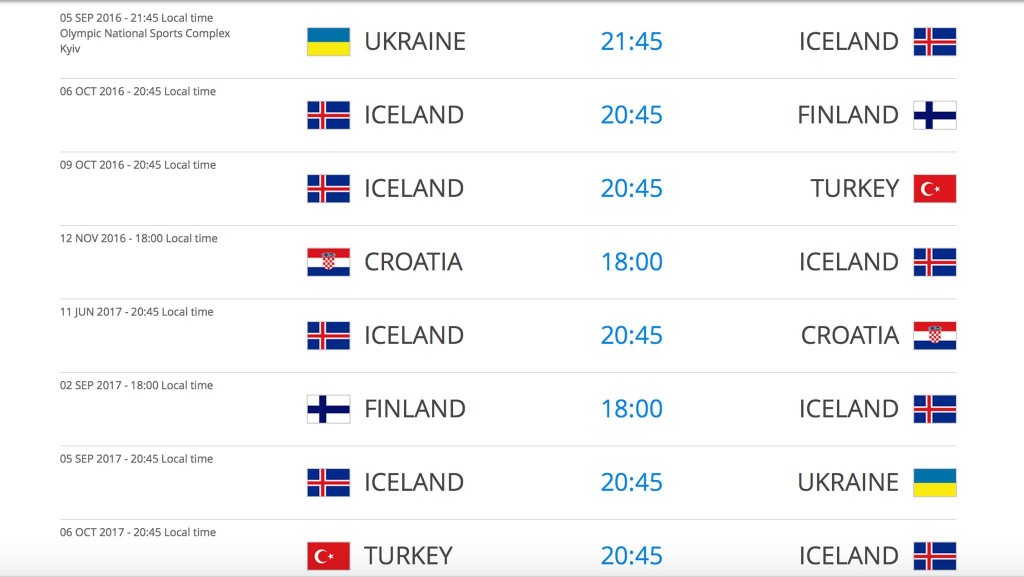Click the FINLAND team name in the 02 Sep 2017 match
1024x577 pixels.
pos(415,409)
